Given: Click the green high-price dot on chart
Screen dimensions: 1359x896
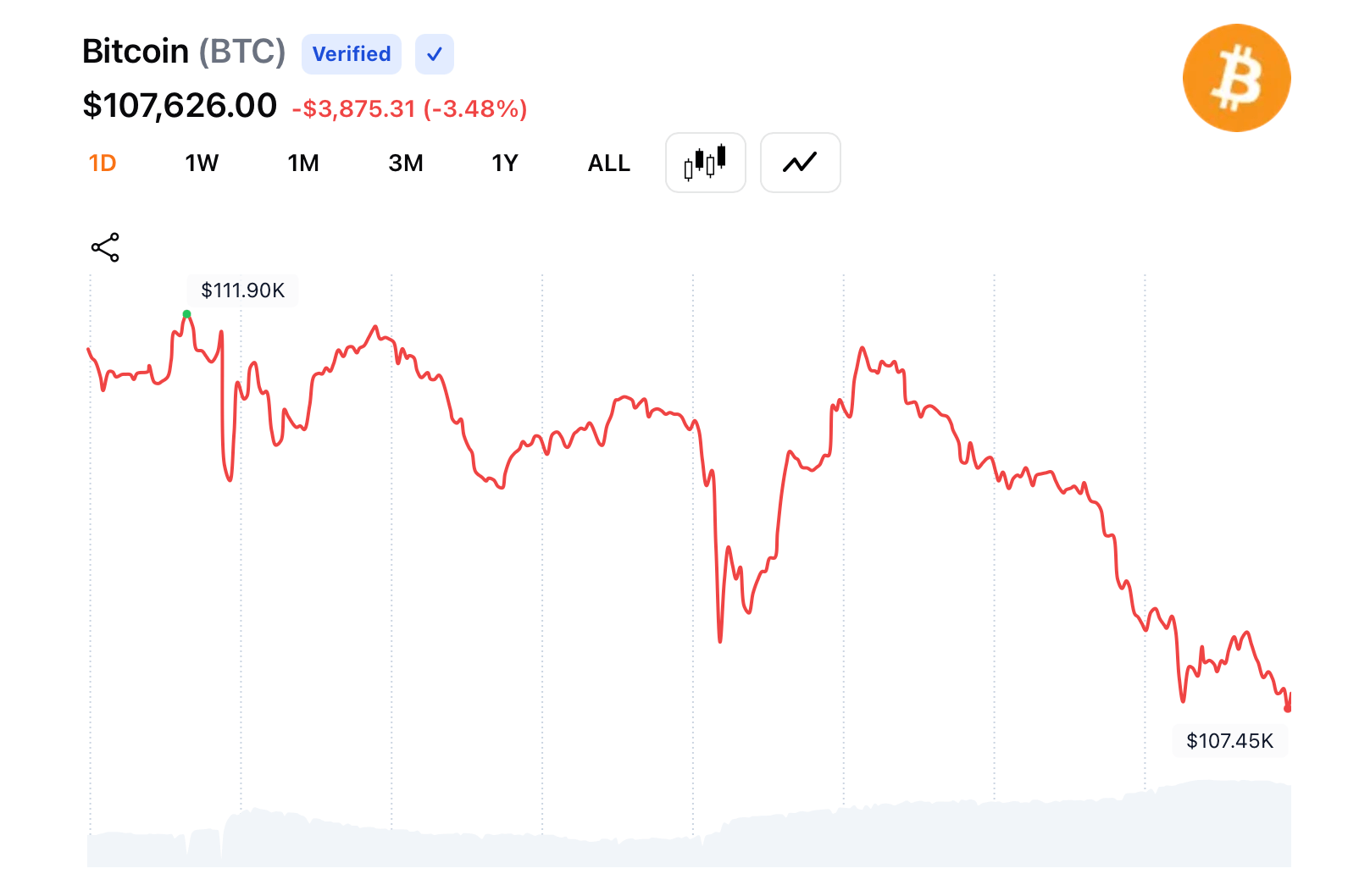Looking at the screenshot, I should [x=186, y=314].
